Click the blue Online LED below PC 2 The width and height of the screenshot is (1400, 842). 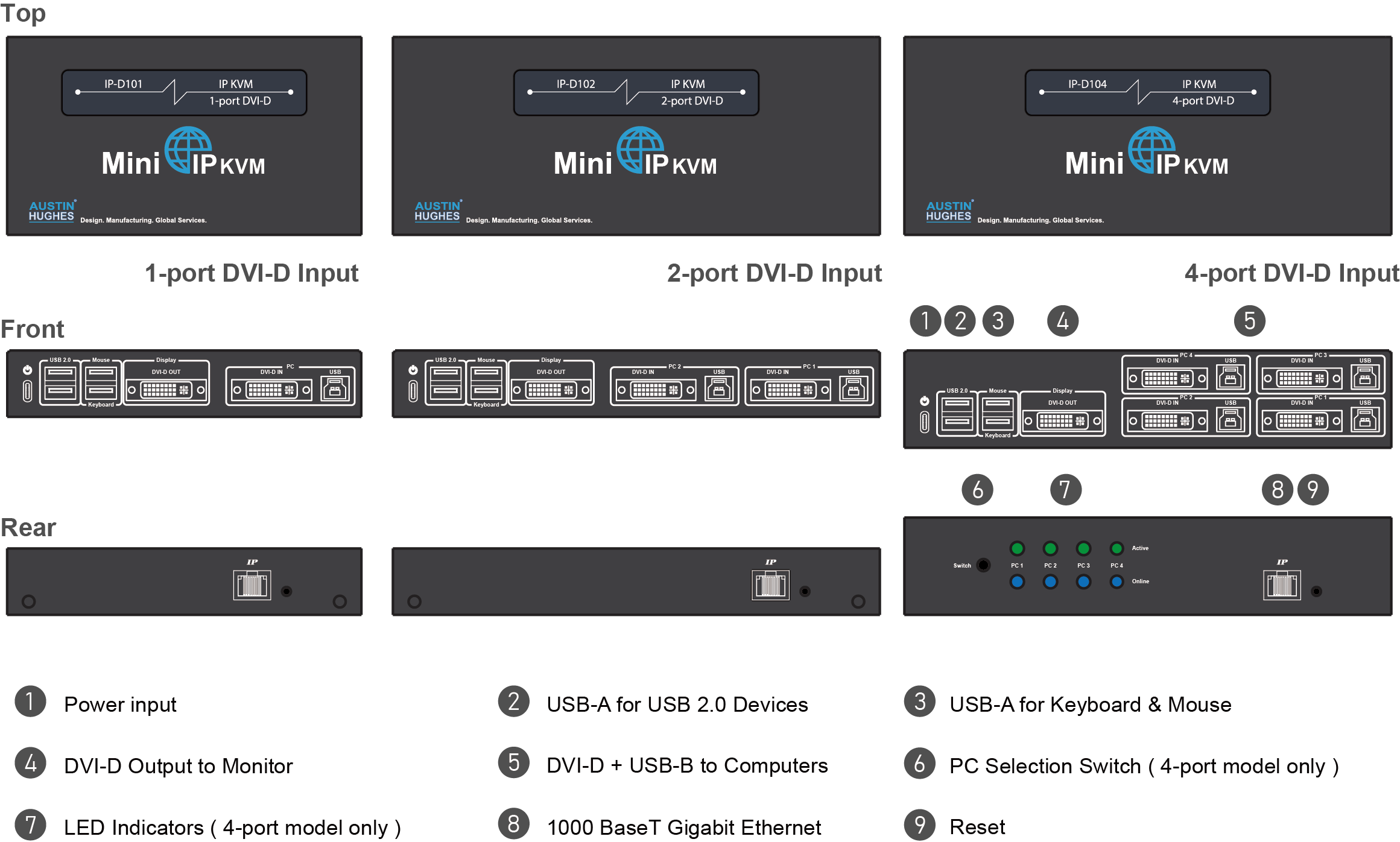click(x=1050, y=581)
